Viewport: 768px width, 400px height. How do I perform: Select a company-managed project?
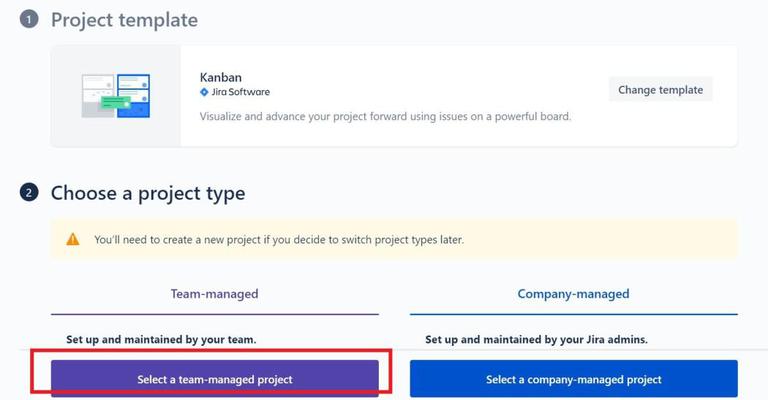(573, 379)
